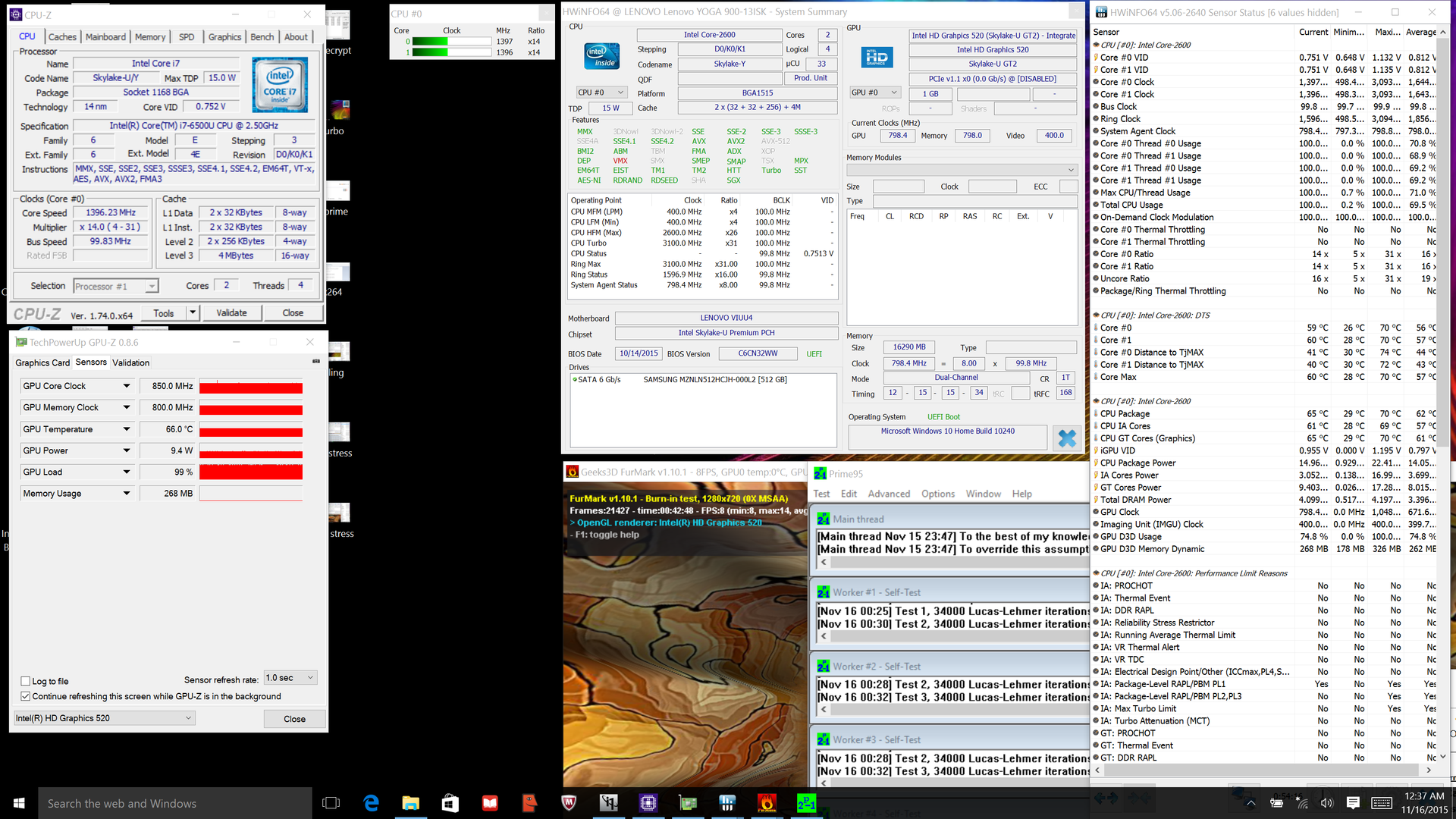Click the HWiNFO summary blue X close icon
The width and height of the screenshot is (1456, 819).
tap(1067, 438)
